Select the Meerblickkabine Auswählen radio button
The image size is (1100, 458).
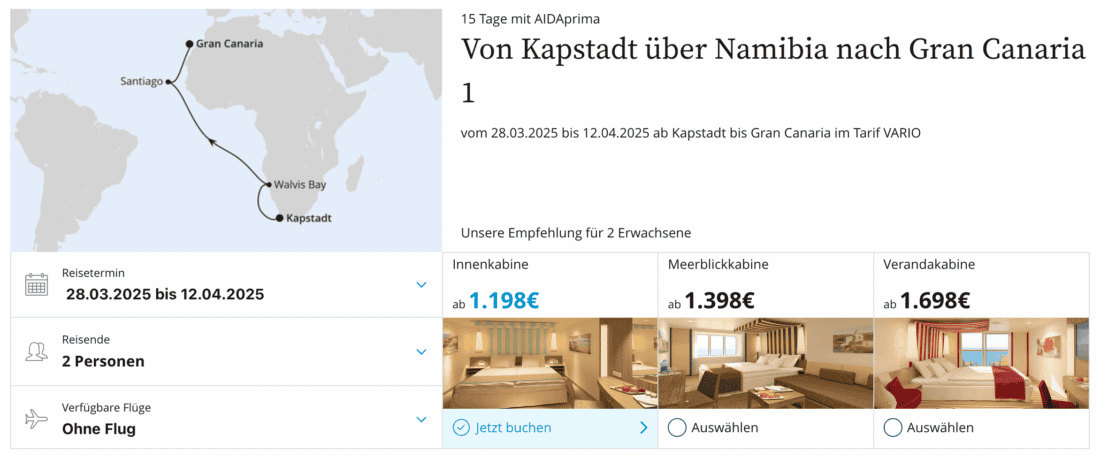677,428
